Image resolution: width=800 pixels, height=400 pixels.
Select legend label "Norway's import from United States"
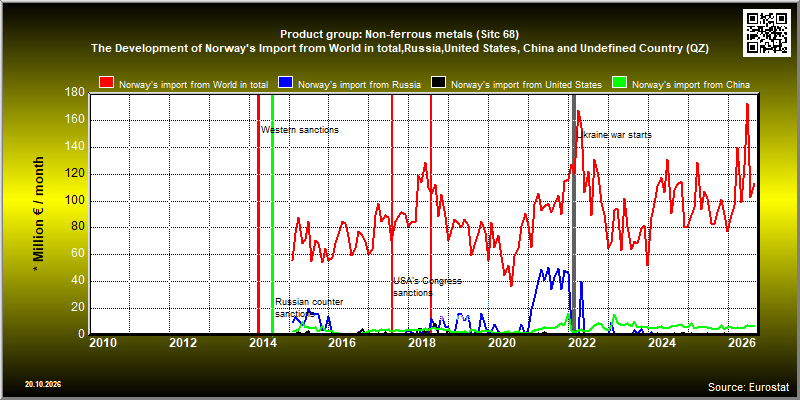(527, 85)
